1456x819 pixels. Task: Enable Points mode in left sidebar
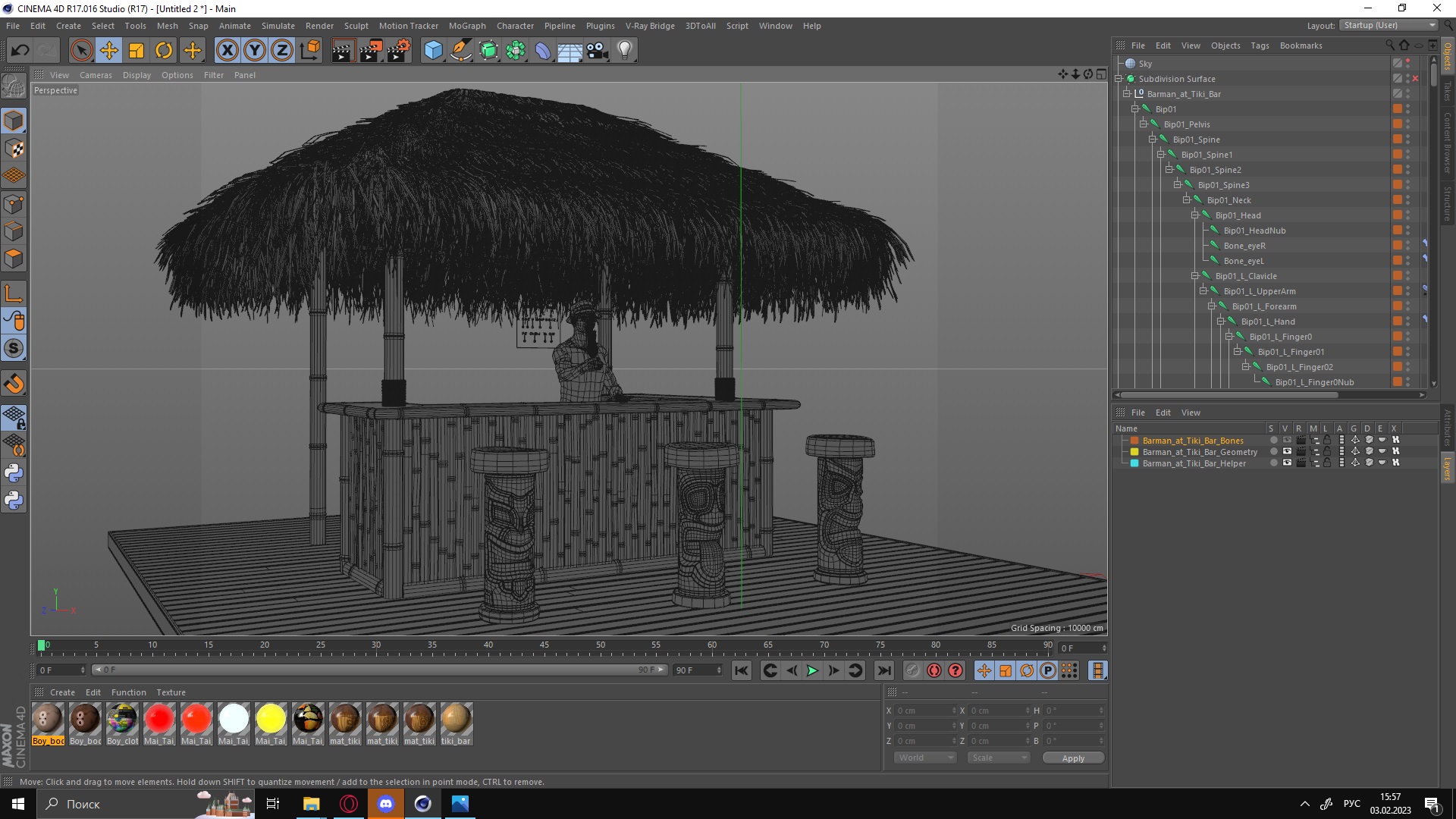coord(14,204)
